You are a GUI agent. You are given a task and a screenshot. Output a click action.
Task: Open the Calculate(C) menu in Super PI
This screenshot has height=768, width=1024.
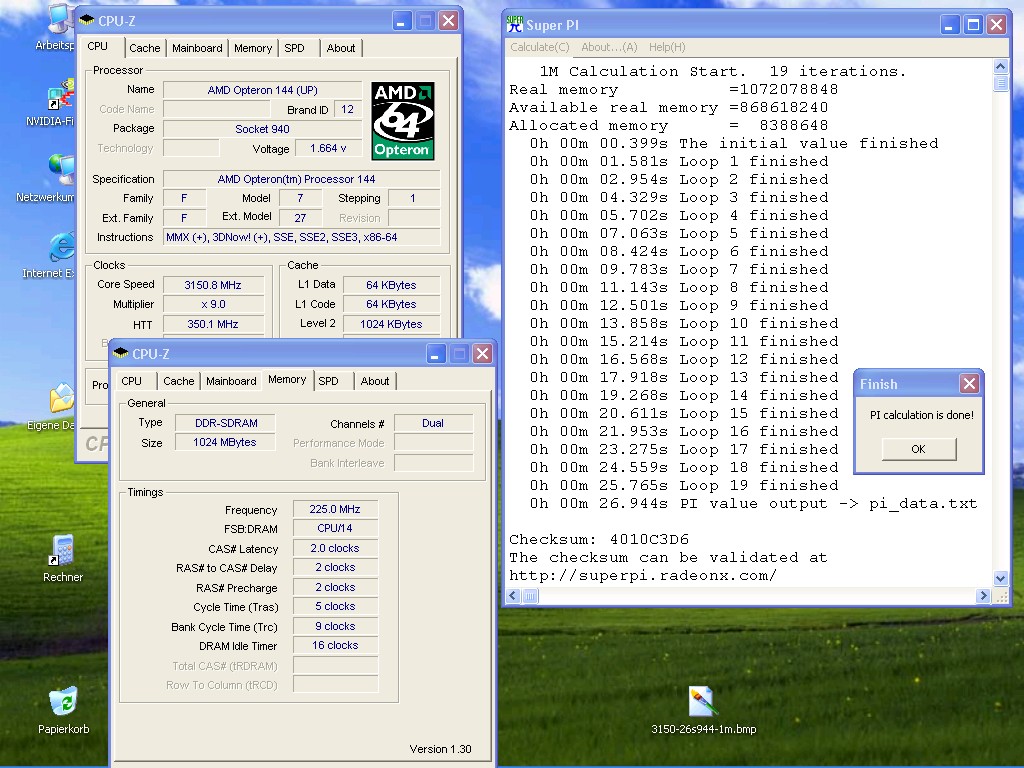[539, 47]
